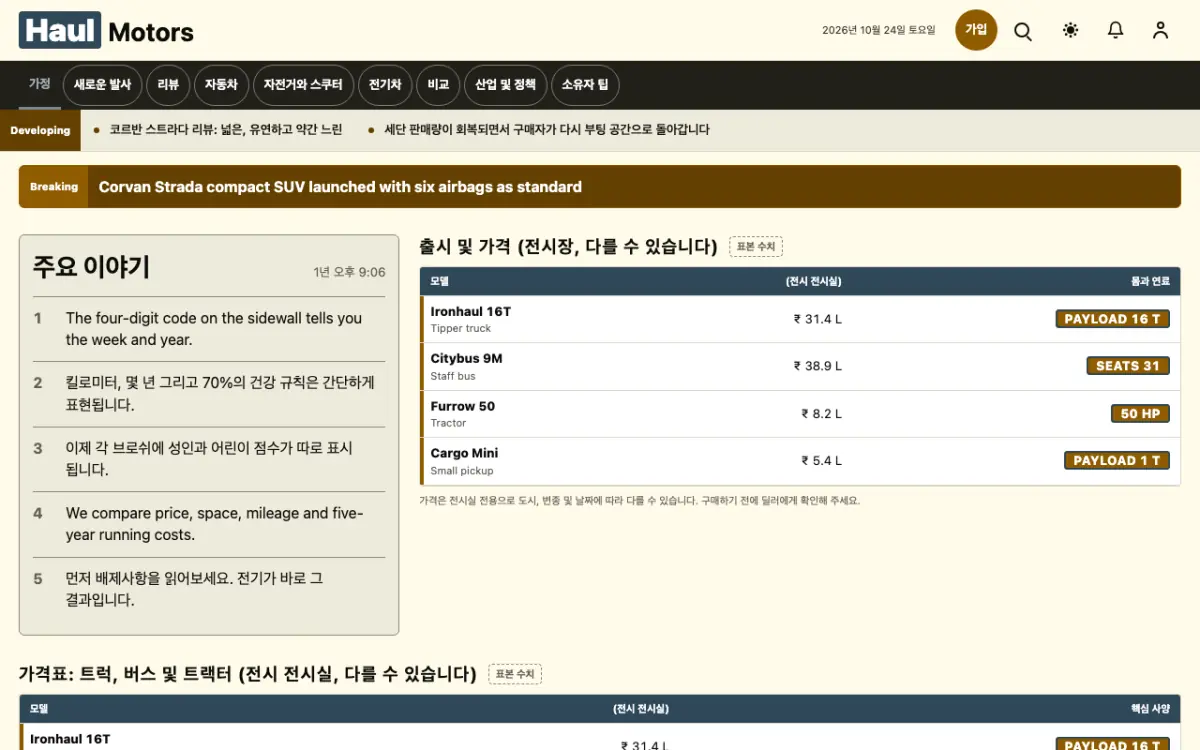Image resolution: width=1200 pixels, height=750 pixels.
Task: Open ticker headline about 세단 판매량
Action: click(547, 130)
